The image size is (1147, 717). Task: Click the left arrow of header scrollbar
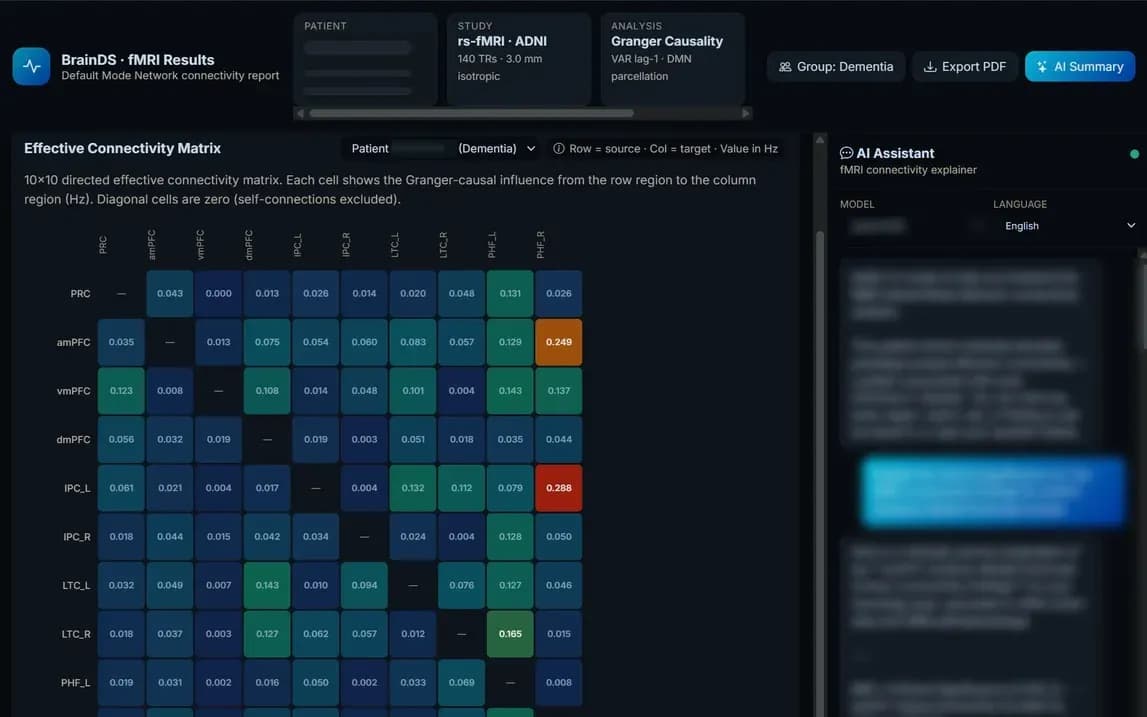tap(299, 113)
